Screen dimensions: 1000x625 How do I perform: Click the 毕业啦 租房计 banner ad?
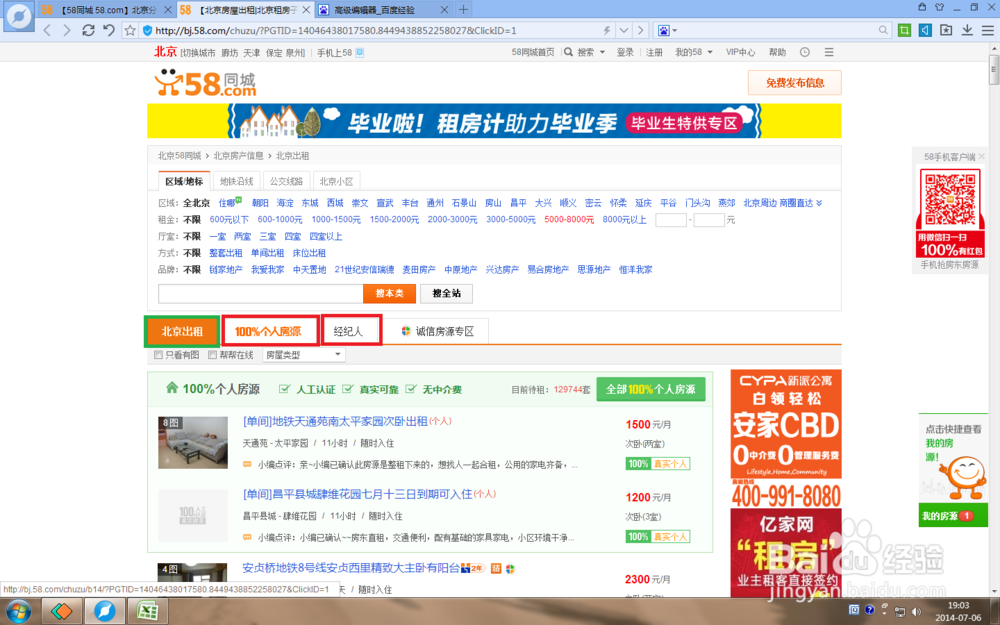pyautogui.click(x=494, y=121)
